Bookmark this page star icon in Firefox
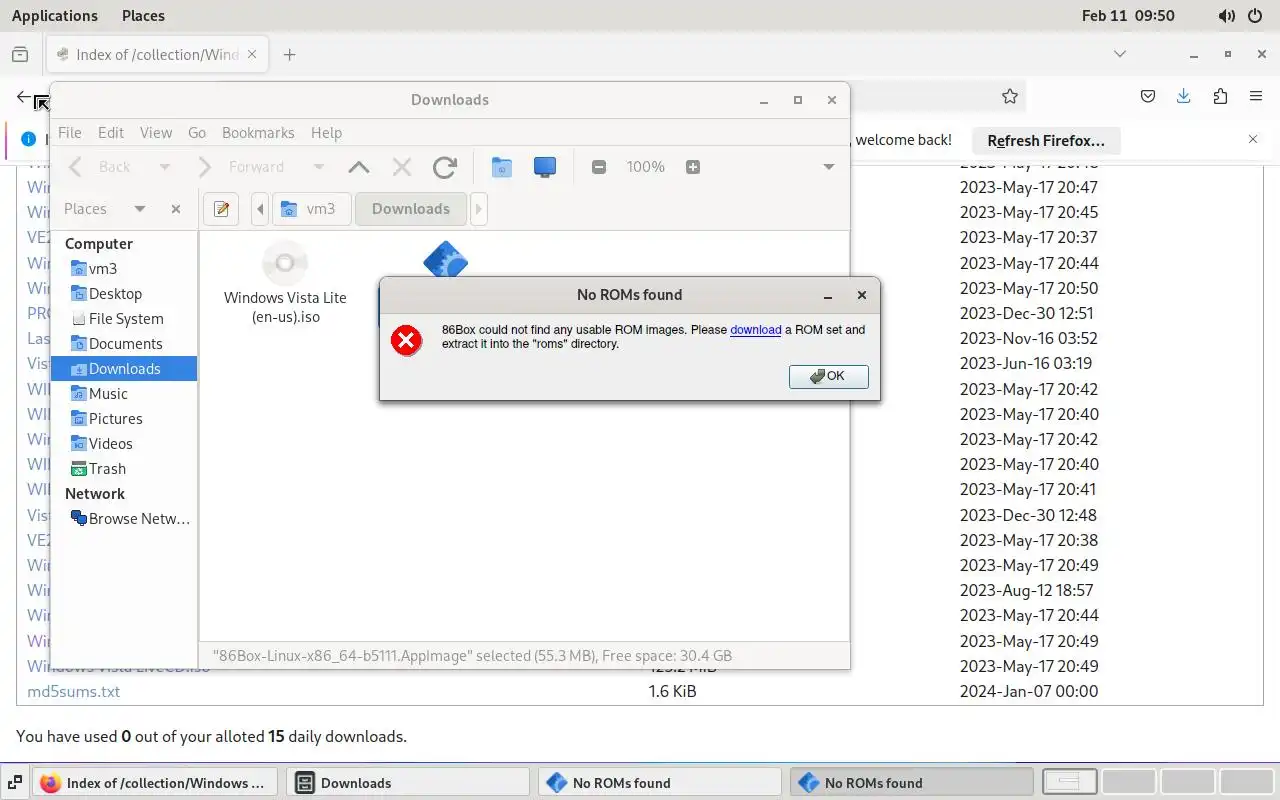 tap(1010, 97)
